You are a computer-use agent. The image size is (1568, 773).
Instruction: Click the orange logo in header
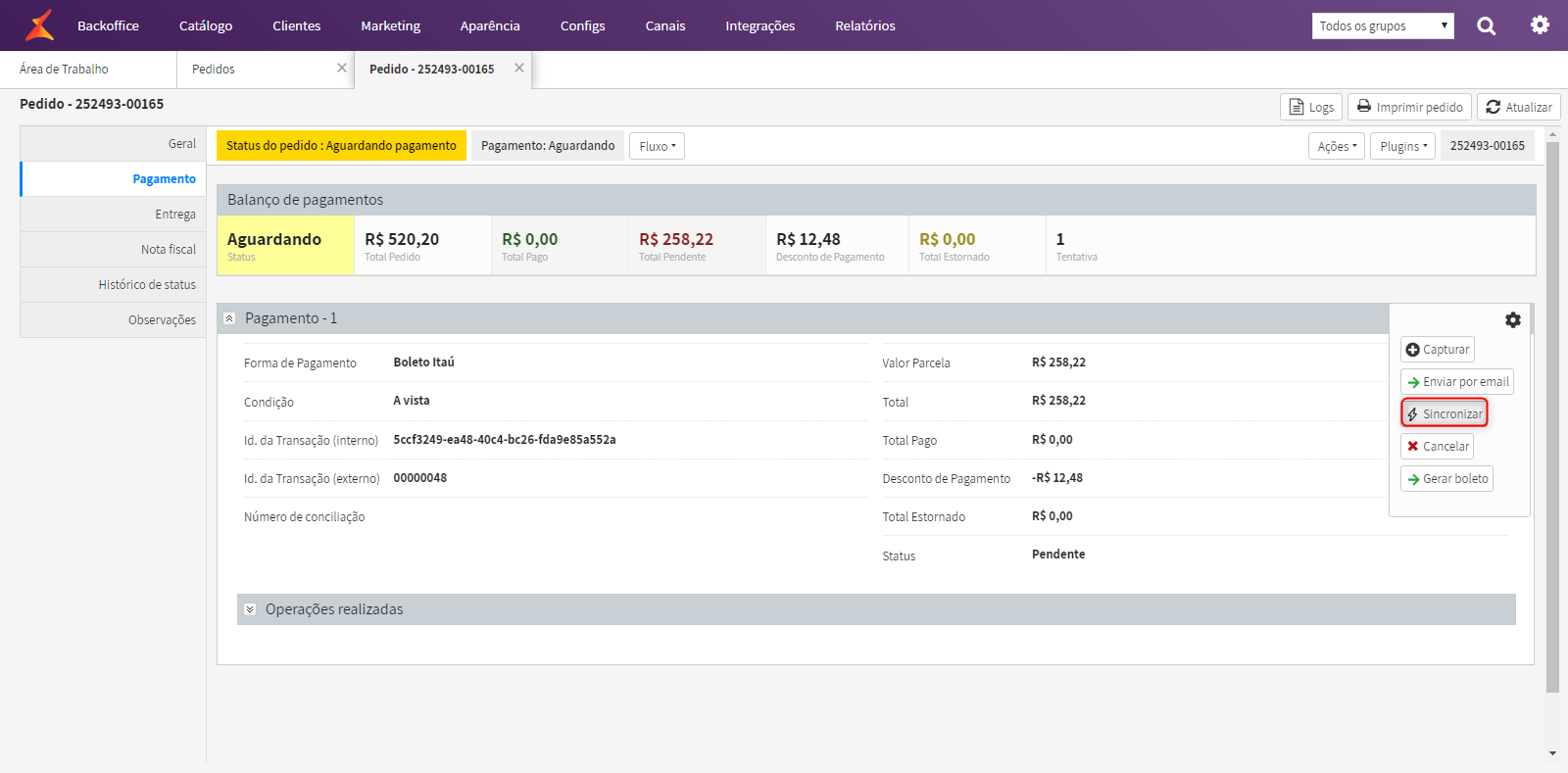point(39,25)
